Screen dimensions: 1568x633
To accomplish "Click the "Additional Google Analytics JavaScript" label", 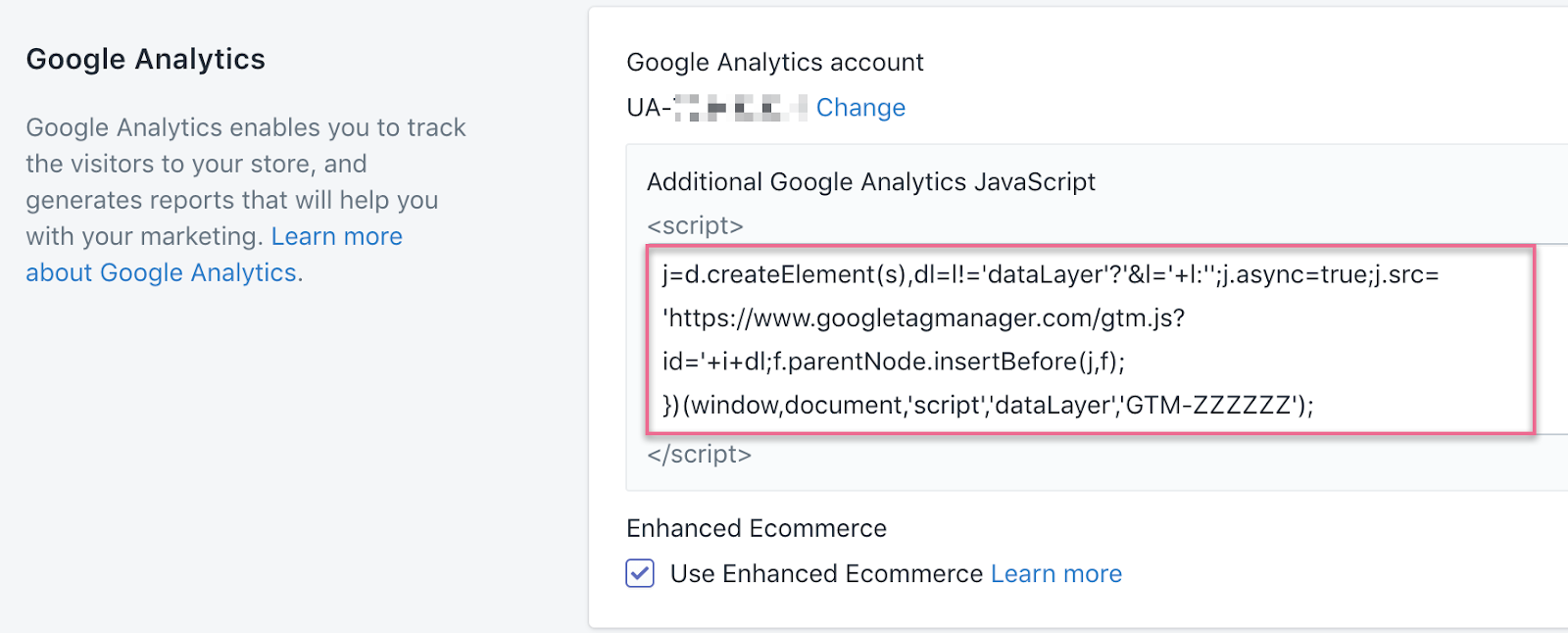I will pos(870,182).
